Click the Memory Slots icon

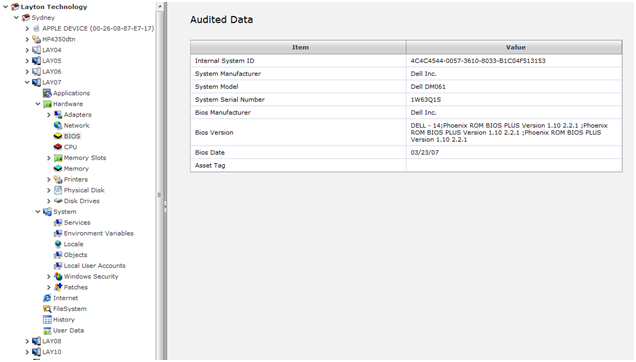click(58, 158)
